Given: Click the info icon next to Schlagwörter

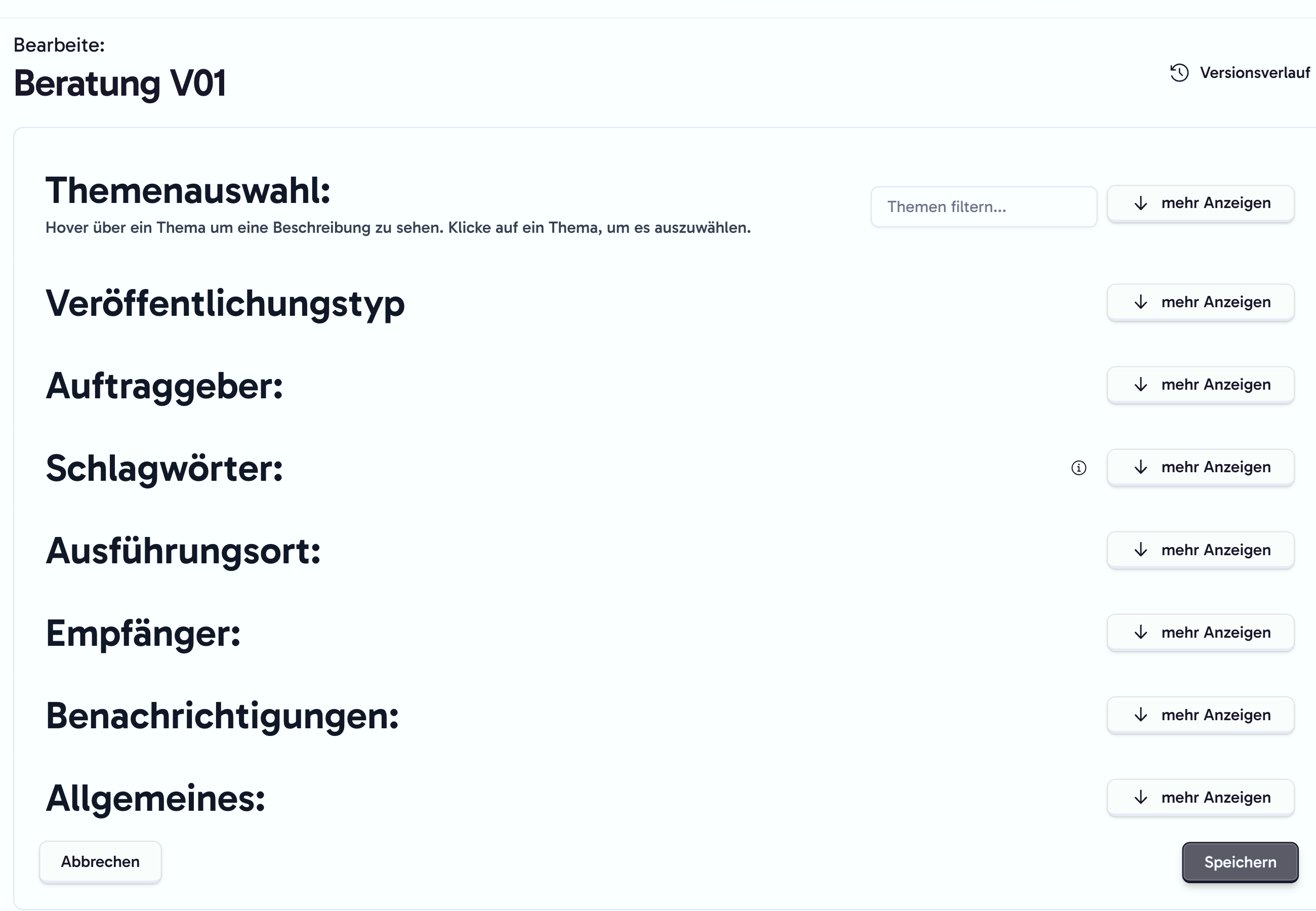Looking at the screenshot, I should pyautogui.click(x=1079, y=468).
